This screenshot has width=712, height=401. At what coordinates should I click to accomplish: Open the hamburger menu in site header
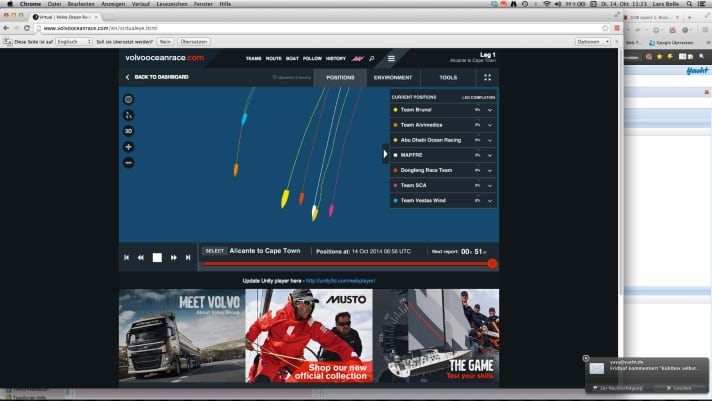point(391,59)
